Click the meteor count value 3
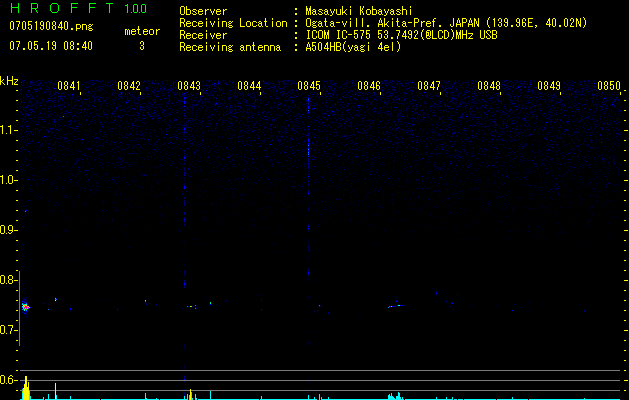This screenshot has height=400, width=629. click(142, 46)
